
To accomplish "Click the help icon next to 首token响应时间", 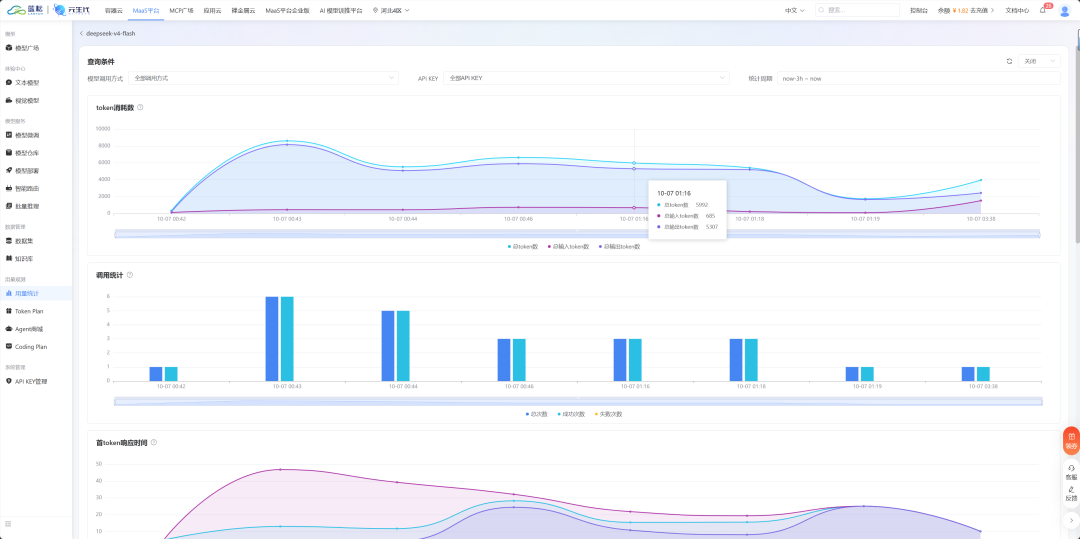I will (x=154, y=443).
